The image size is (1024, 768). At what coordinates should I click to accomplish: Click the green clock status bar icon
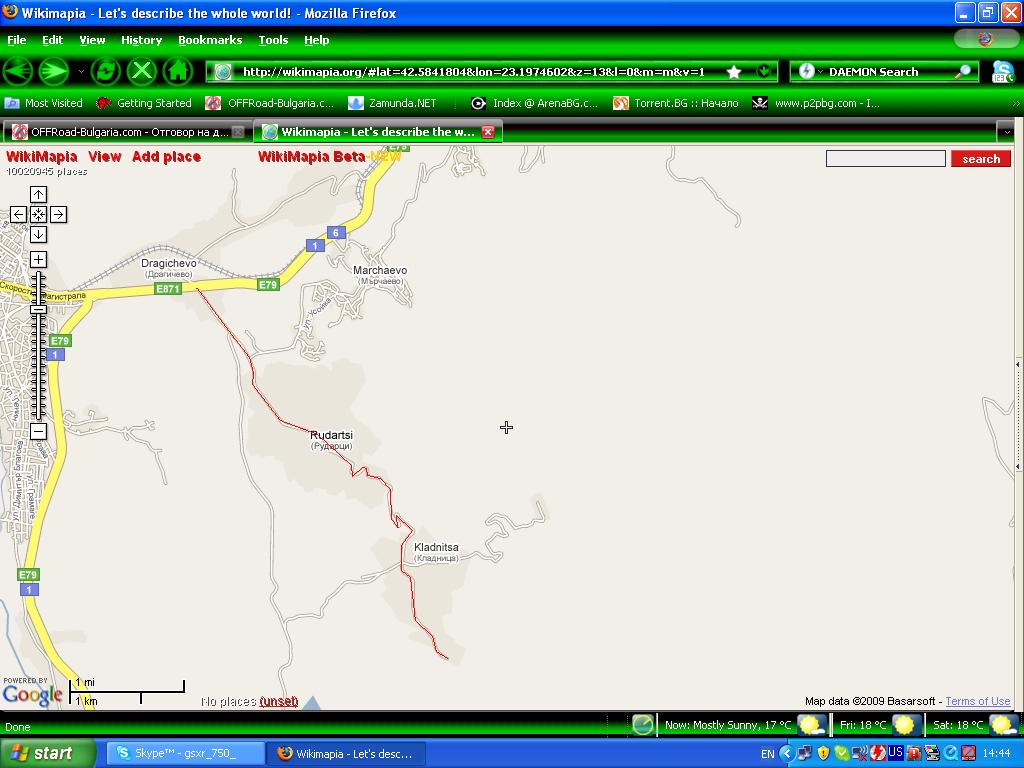coord(643,725)
